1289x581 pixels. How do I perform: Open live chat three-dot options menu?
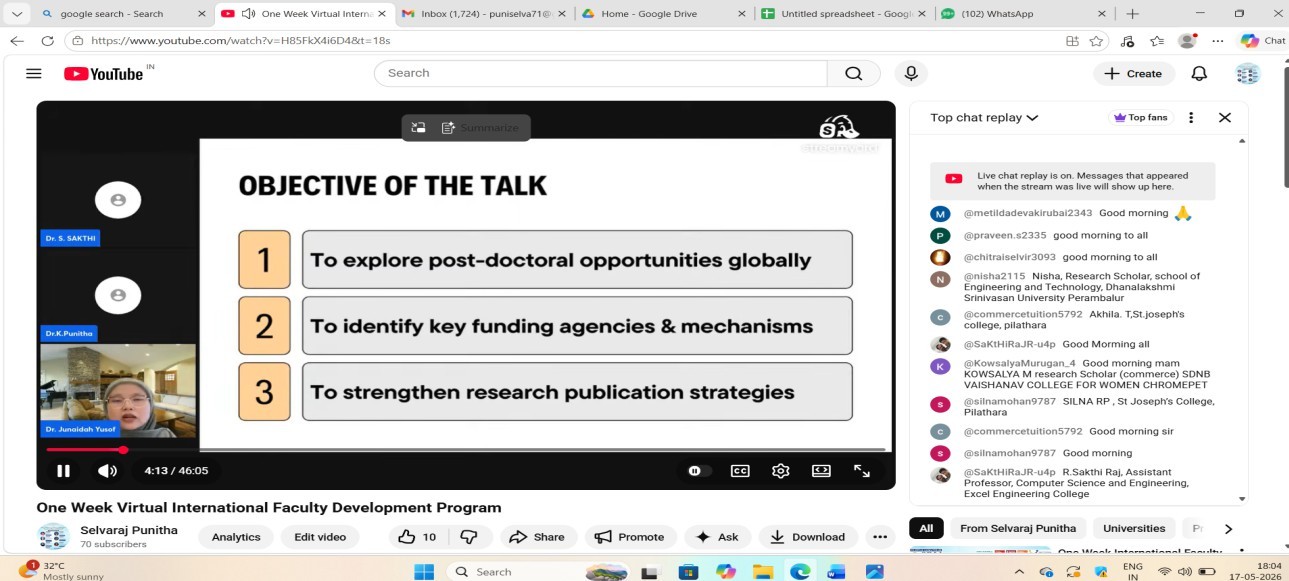(x=1190, y=117)
